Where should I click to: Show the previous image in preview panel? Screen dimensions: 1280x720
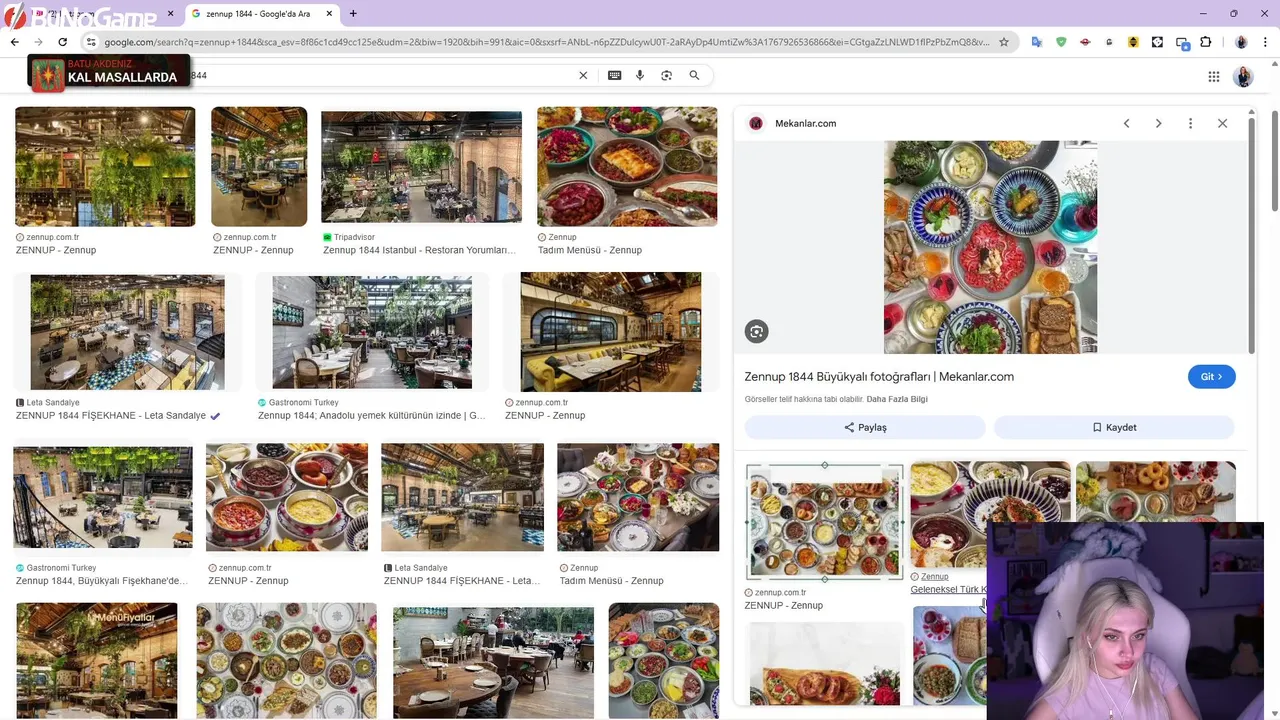coord(1126,123)
